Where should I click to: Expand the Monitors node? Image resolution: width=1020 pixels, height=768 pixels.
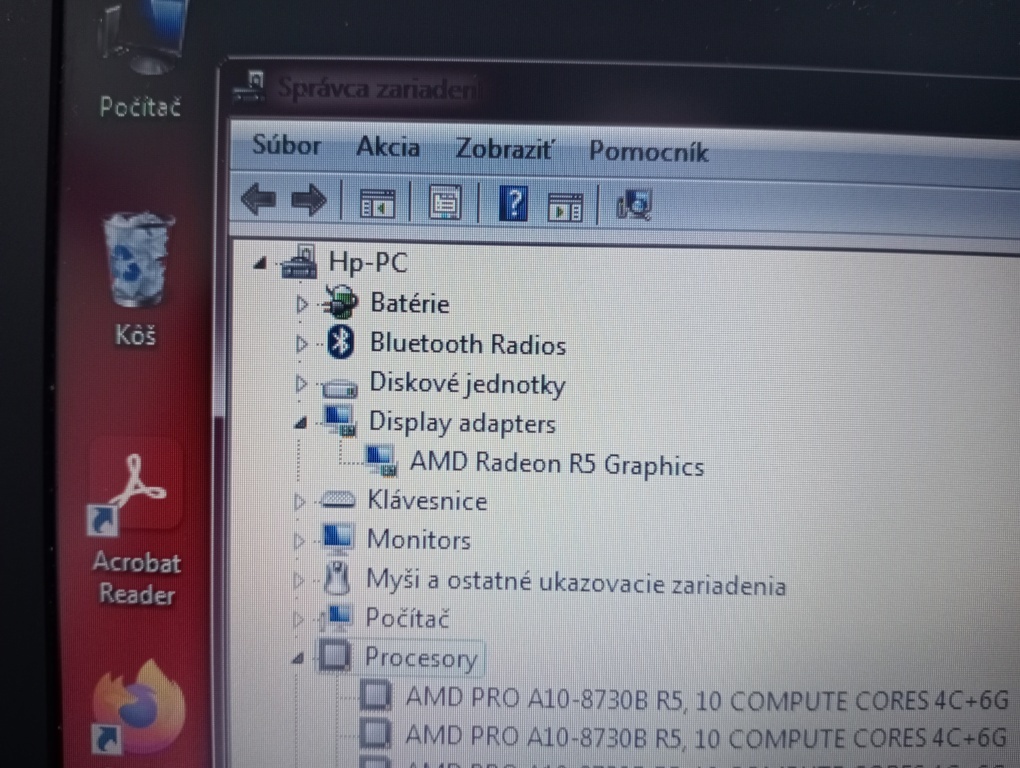click(x=299, y=540)
